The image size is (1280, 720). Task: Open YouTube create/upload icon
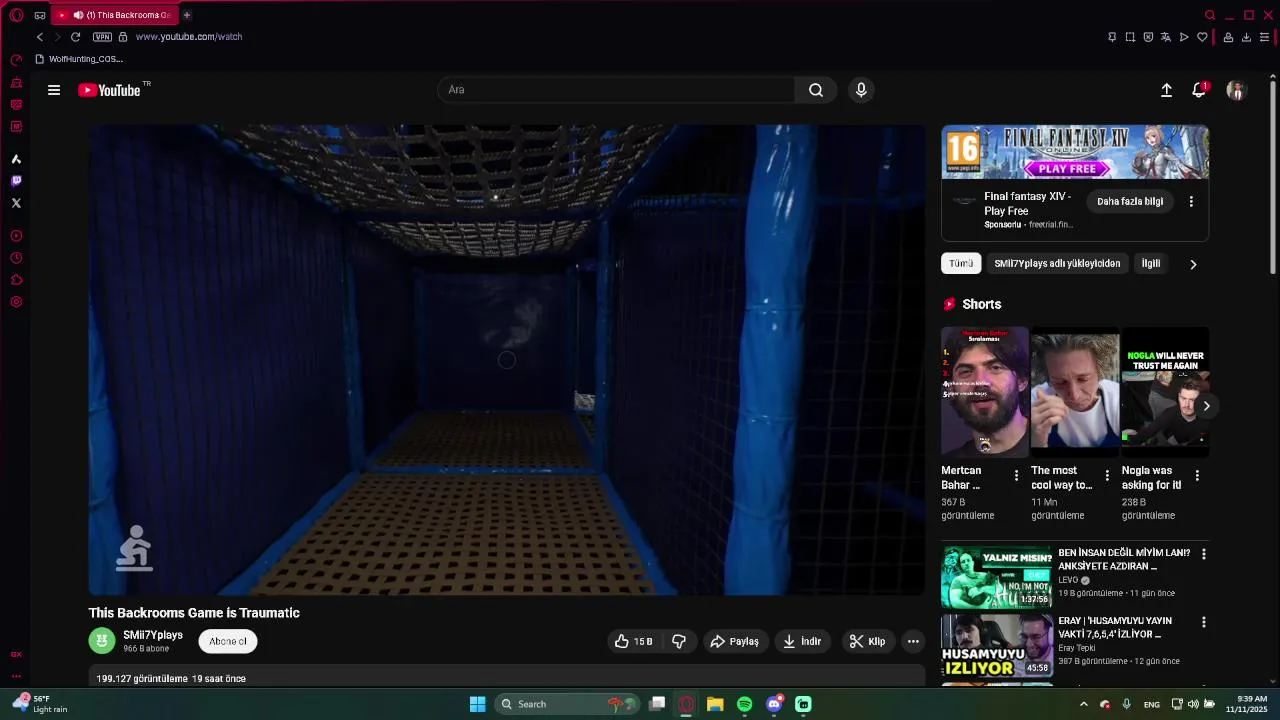click(1166, 90)
